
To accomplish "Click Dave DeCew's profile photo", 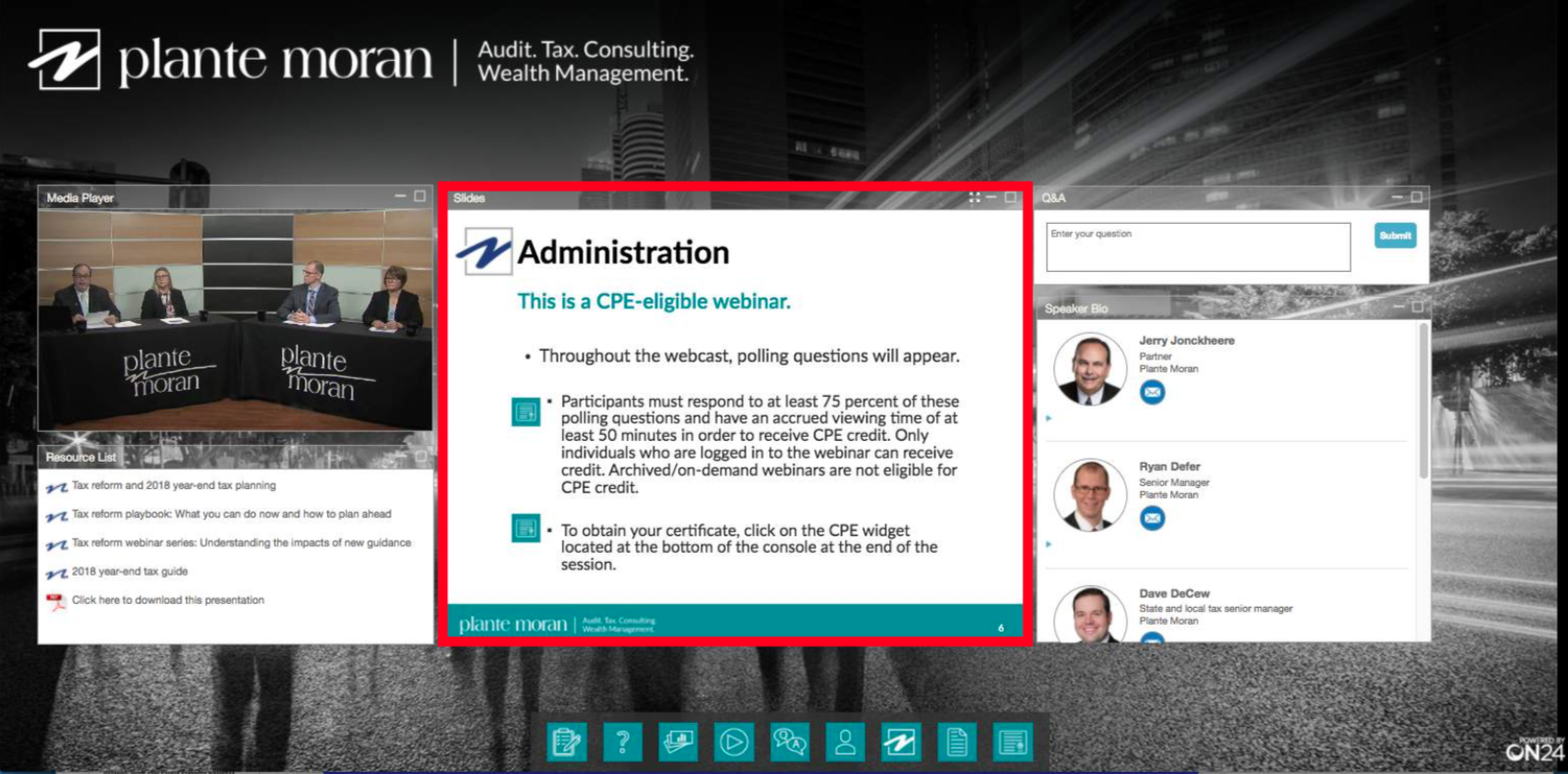I will (x=1090, y=614).
